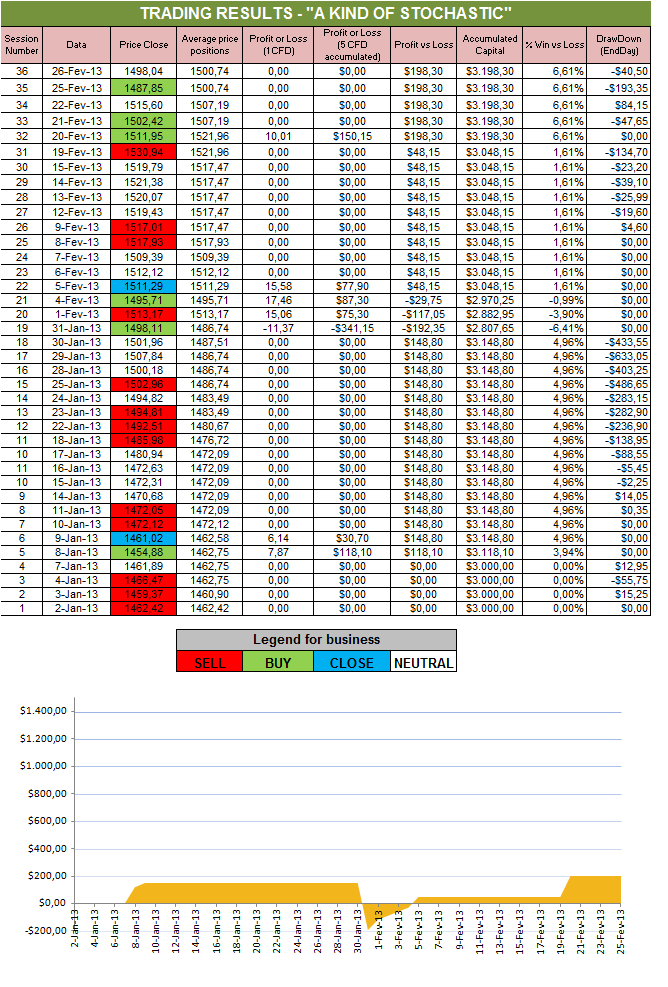
Task: Select red price cell 1517,01
Action: click(144, 227)
